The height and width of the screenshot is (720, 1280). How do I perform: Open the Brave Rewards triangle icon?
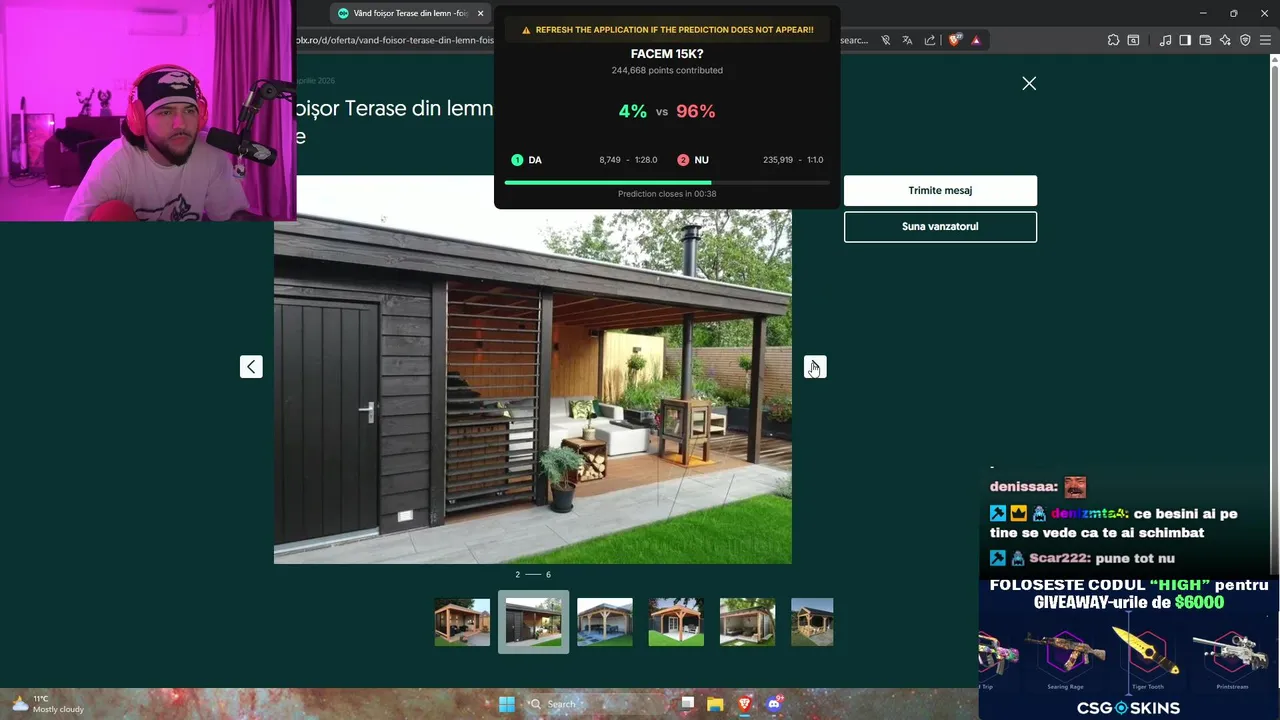click(x=976, y=40)
